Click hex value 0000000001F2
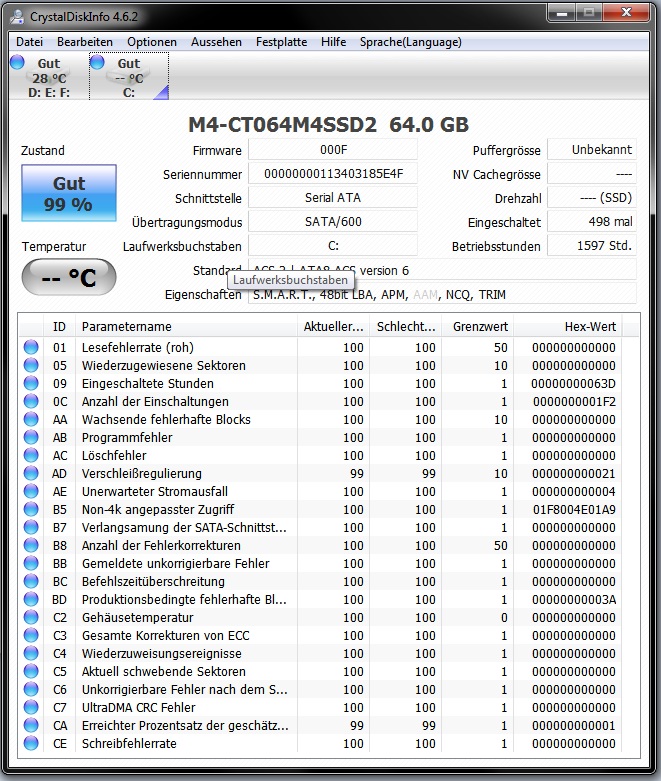Image resolution: width=661 pixels, height=781 pixels. click(x=574, y=401)
